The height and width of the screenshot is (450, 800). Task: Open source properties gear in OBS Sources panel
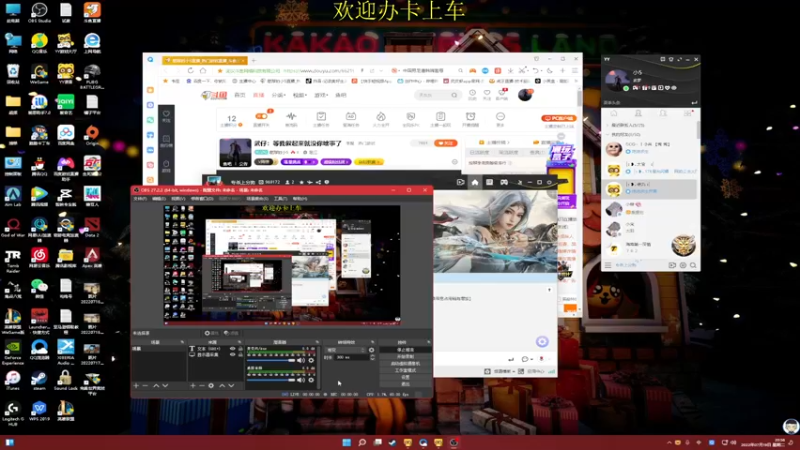pos(211,386)
